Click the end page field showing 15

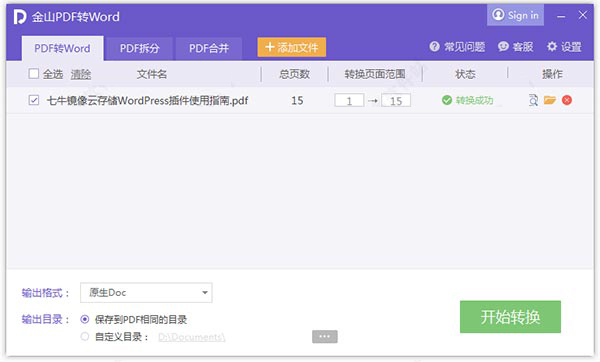(396, 101)
